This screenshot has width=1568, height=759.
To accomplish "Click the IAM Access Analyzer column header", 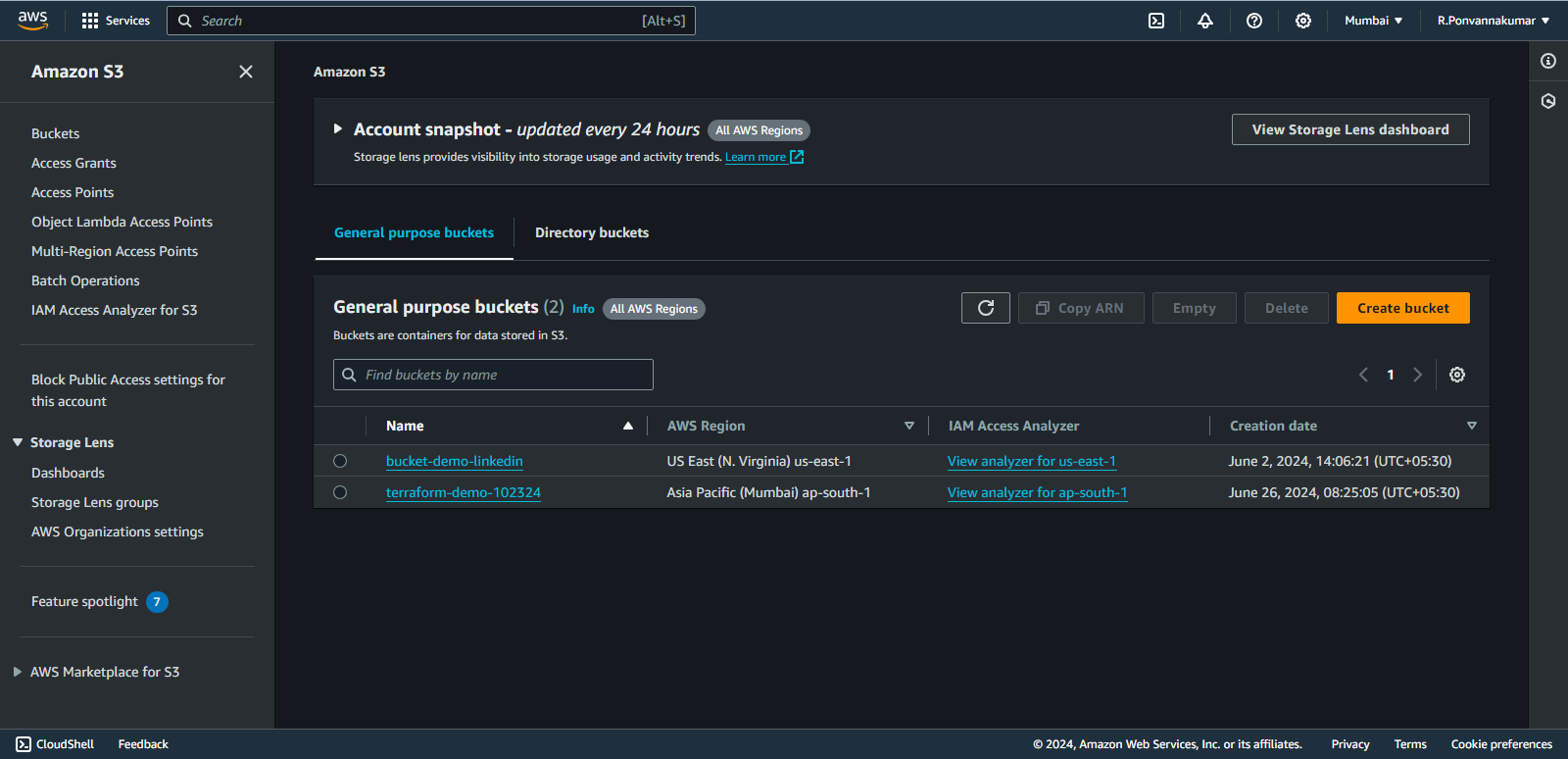I will [x=1013, y=426].
